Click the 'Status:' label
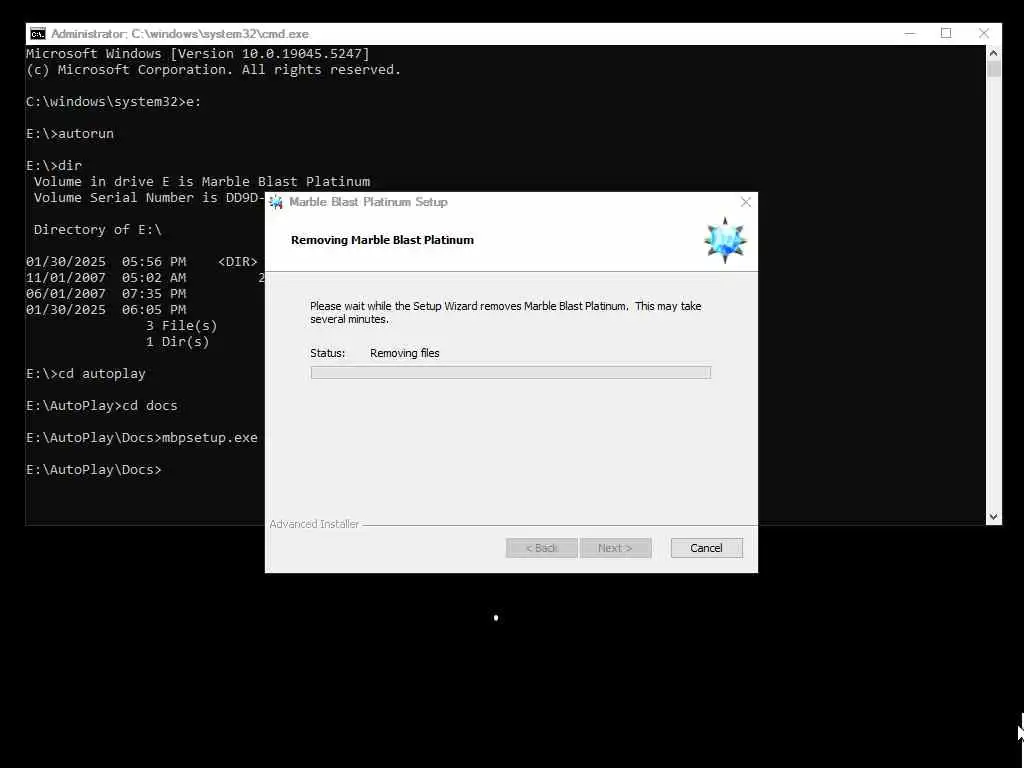This screenshot has width=1024, height=768. coord(327,353)
